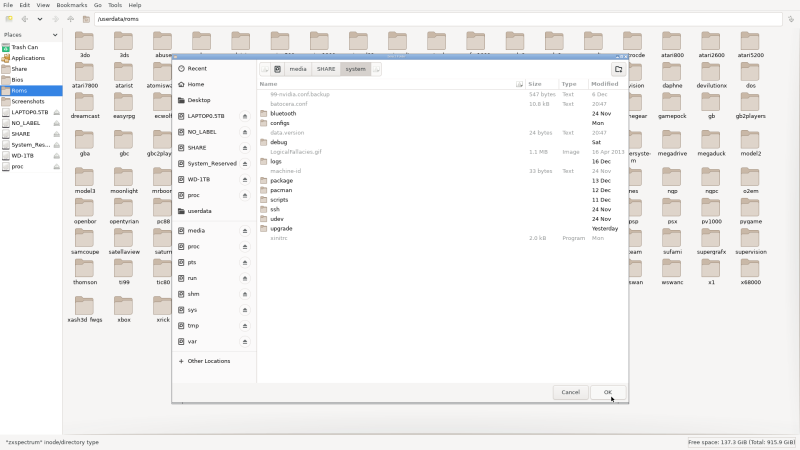Eject NO_LABEL in dialog sidebar
The width and height of the screenshot is (800, 450).
pyautogui.click(x=245, y=132)
